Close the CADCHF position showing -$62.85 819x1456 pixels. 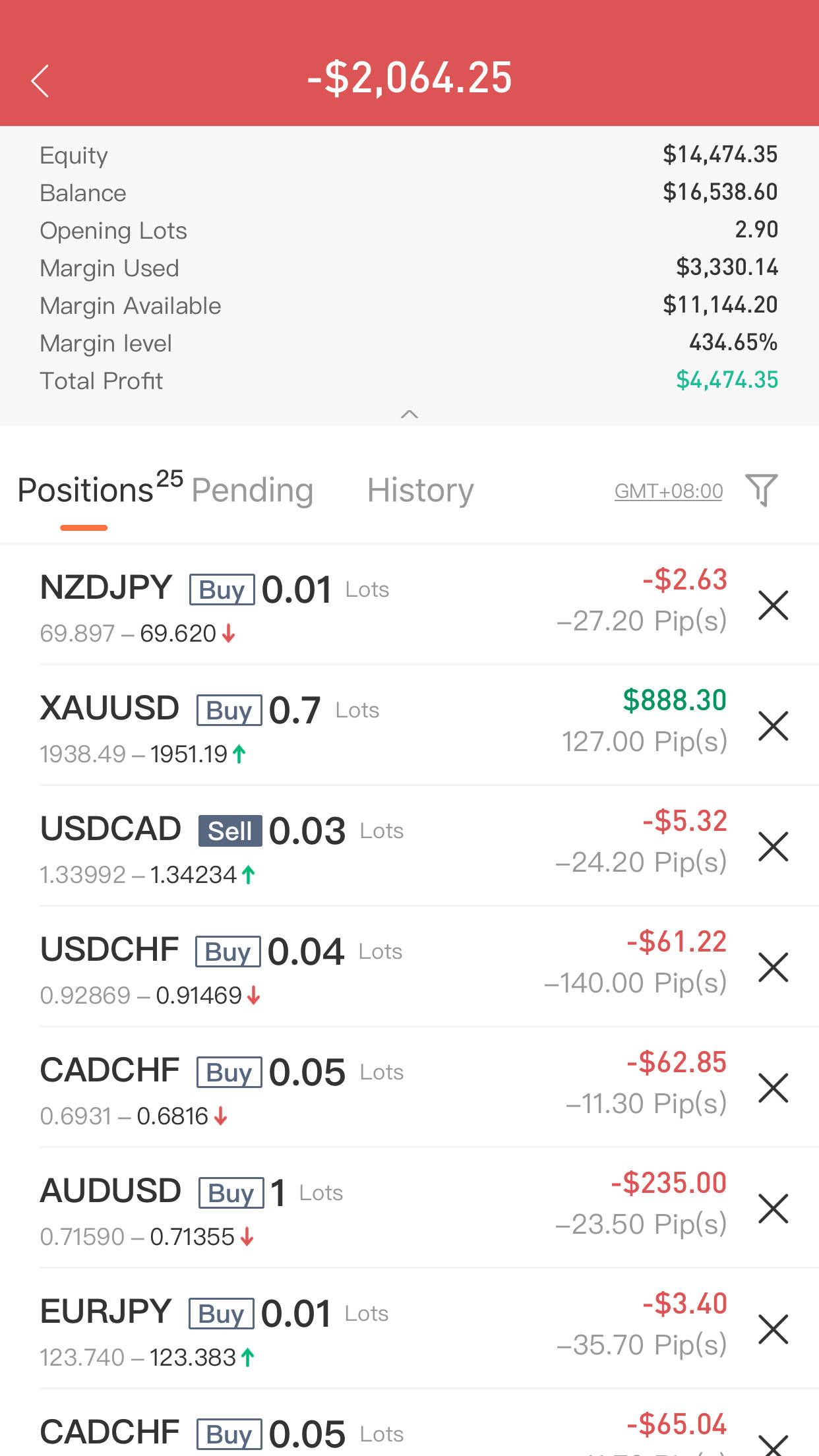tap(773, 1088)
